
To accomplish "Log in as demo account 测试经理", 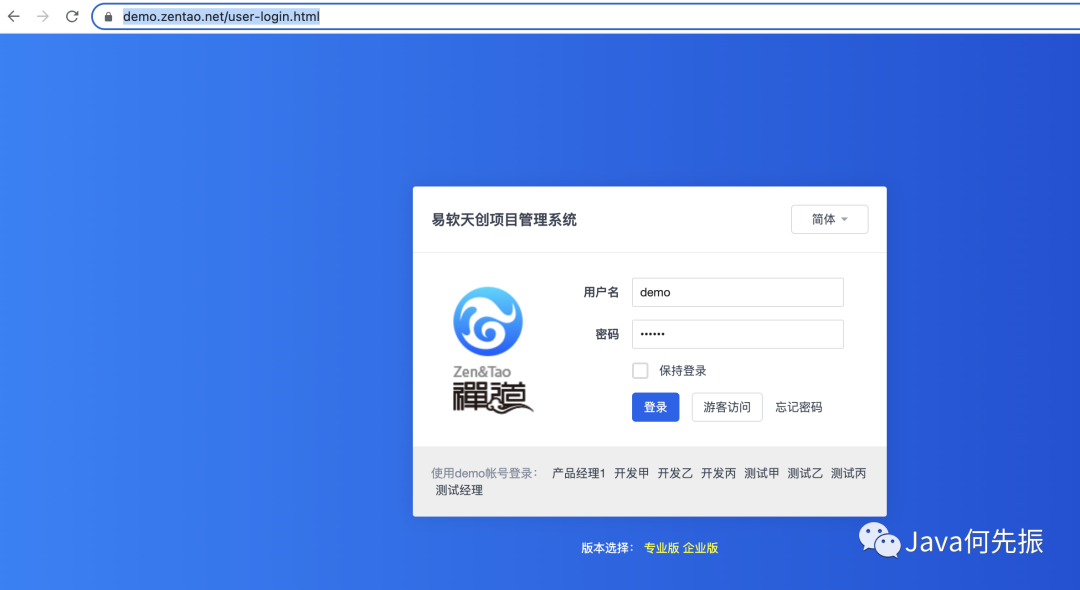I will click(459, 491).
